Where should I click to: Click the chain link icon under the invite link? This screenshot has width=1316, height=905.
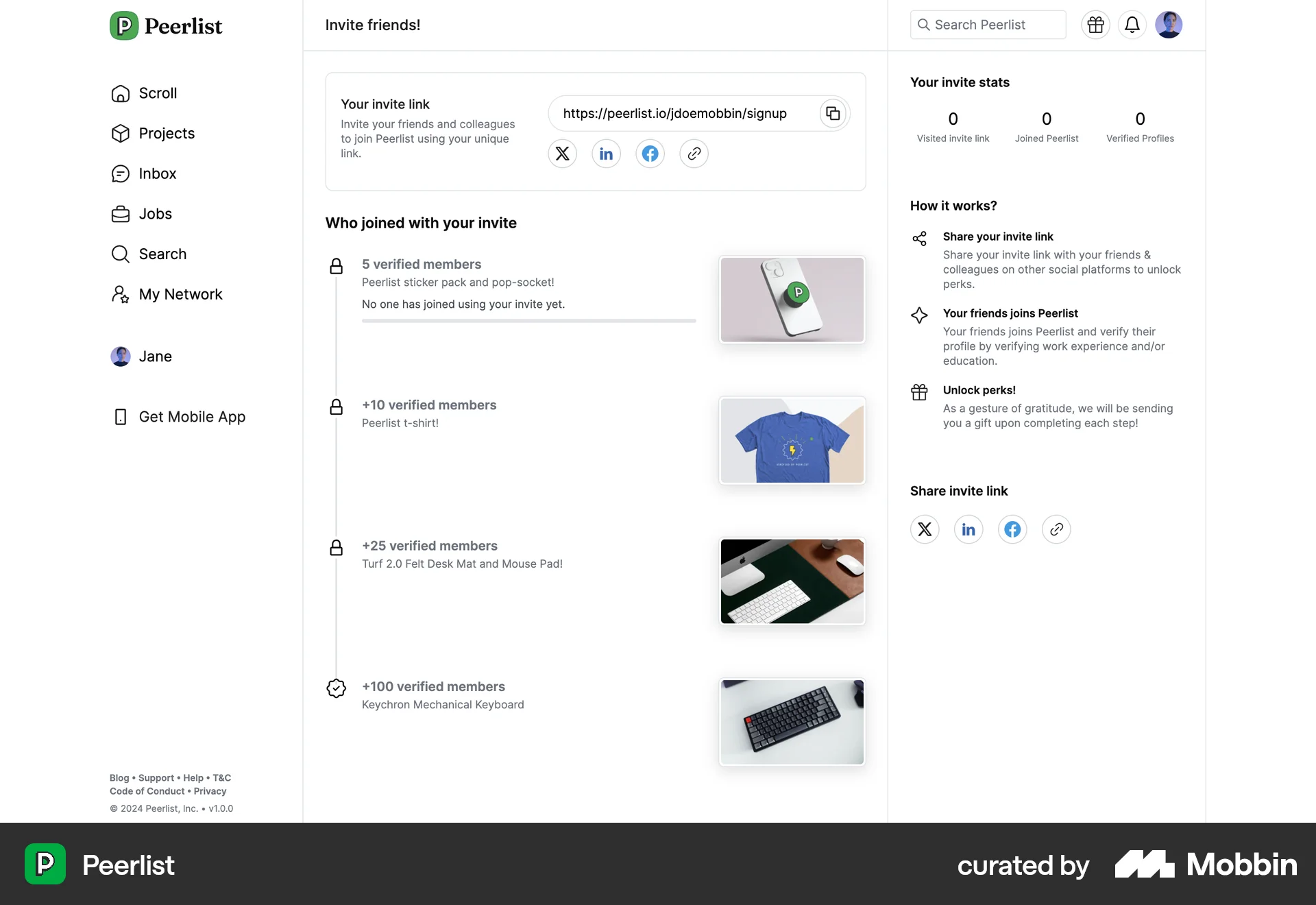click(x=694, y=154)
